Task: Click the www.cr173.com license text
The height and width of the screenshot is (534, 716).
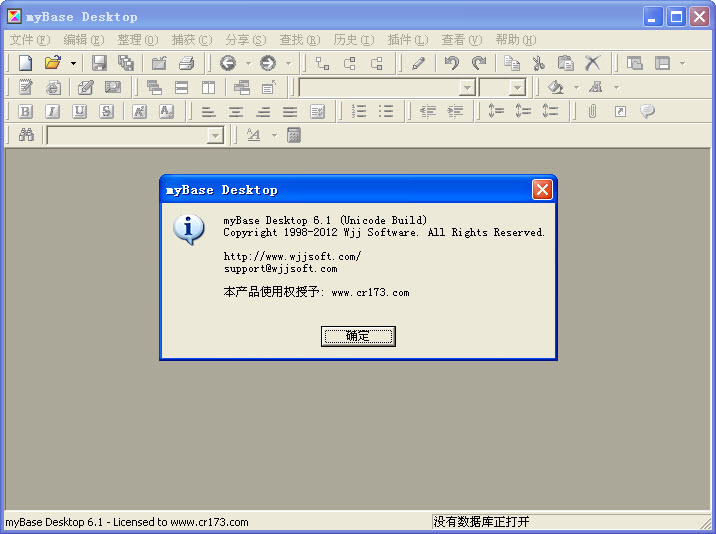Action: [x=370, y=292]
